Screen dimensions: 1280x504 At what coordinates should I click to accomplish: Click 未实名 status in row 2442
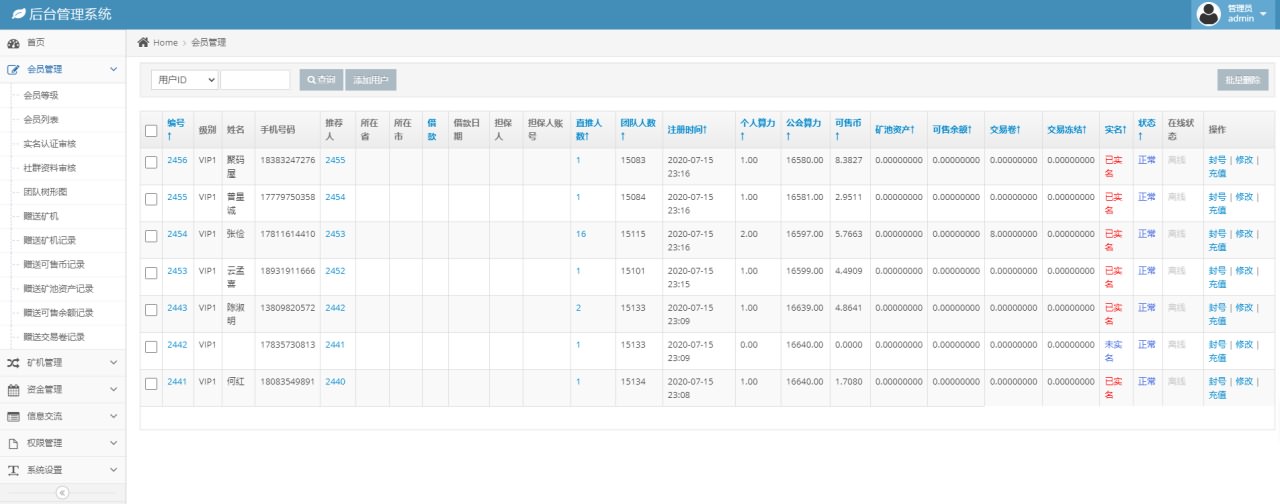(x=1113, y=351)
